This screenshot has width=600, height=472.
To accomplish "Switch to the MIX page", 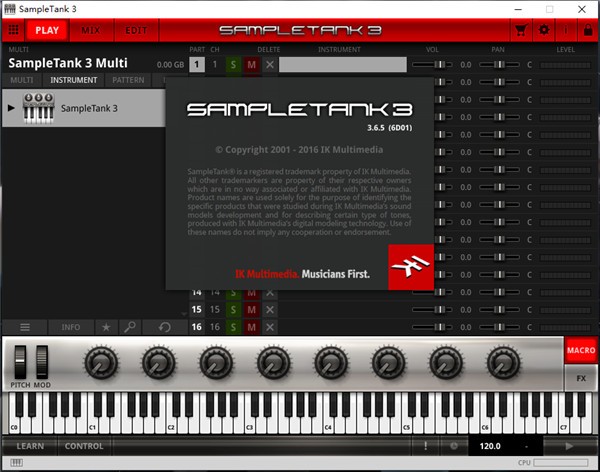I will (x=91, y=30).
